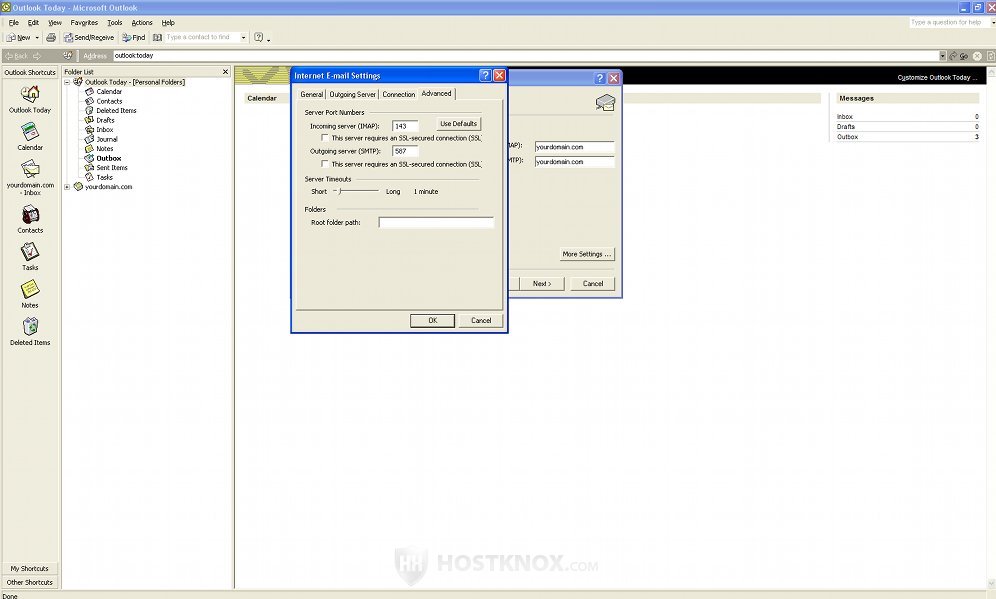Open the Deleted Items shortcut icon
The image size is (996, 599).
30,326
